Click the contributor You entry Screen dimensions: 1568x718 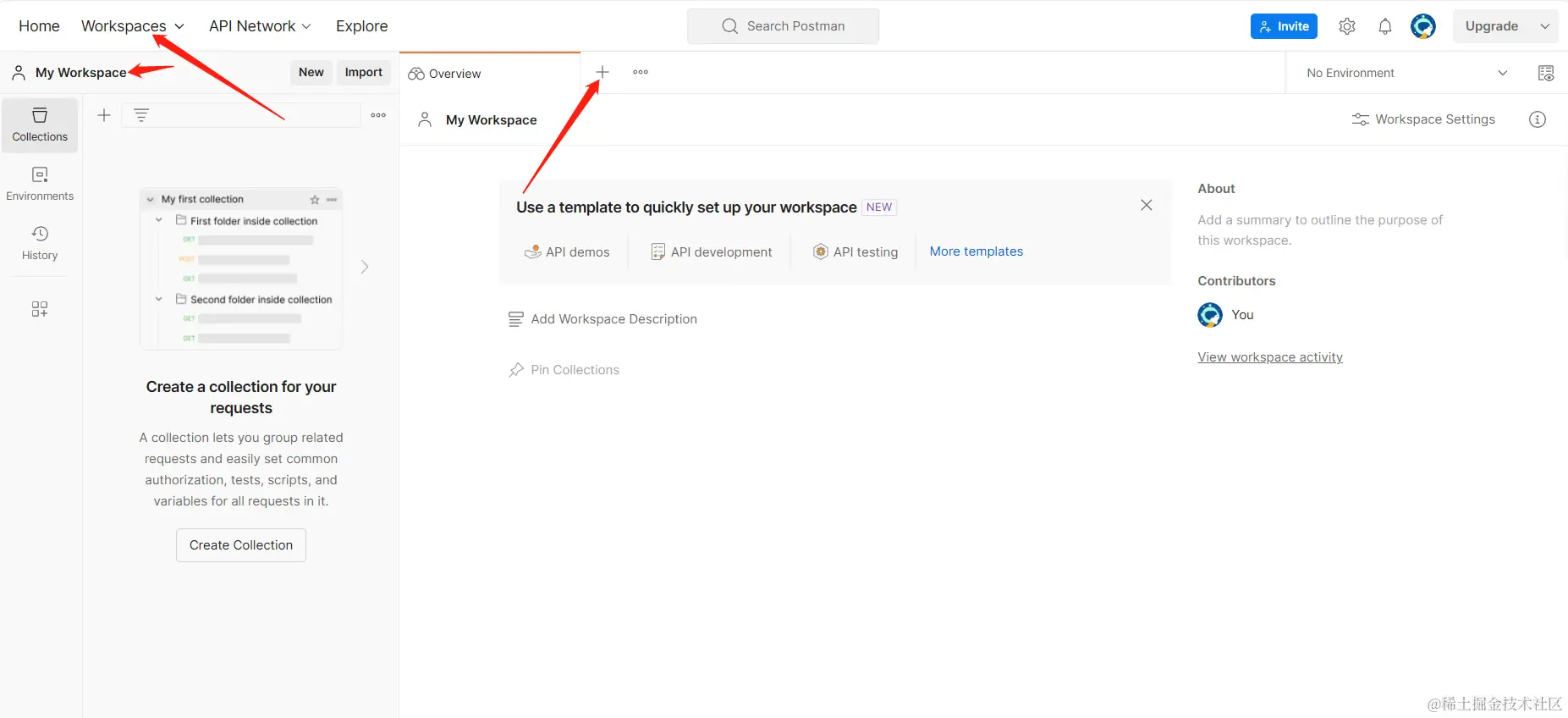click(1226, 315)
